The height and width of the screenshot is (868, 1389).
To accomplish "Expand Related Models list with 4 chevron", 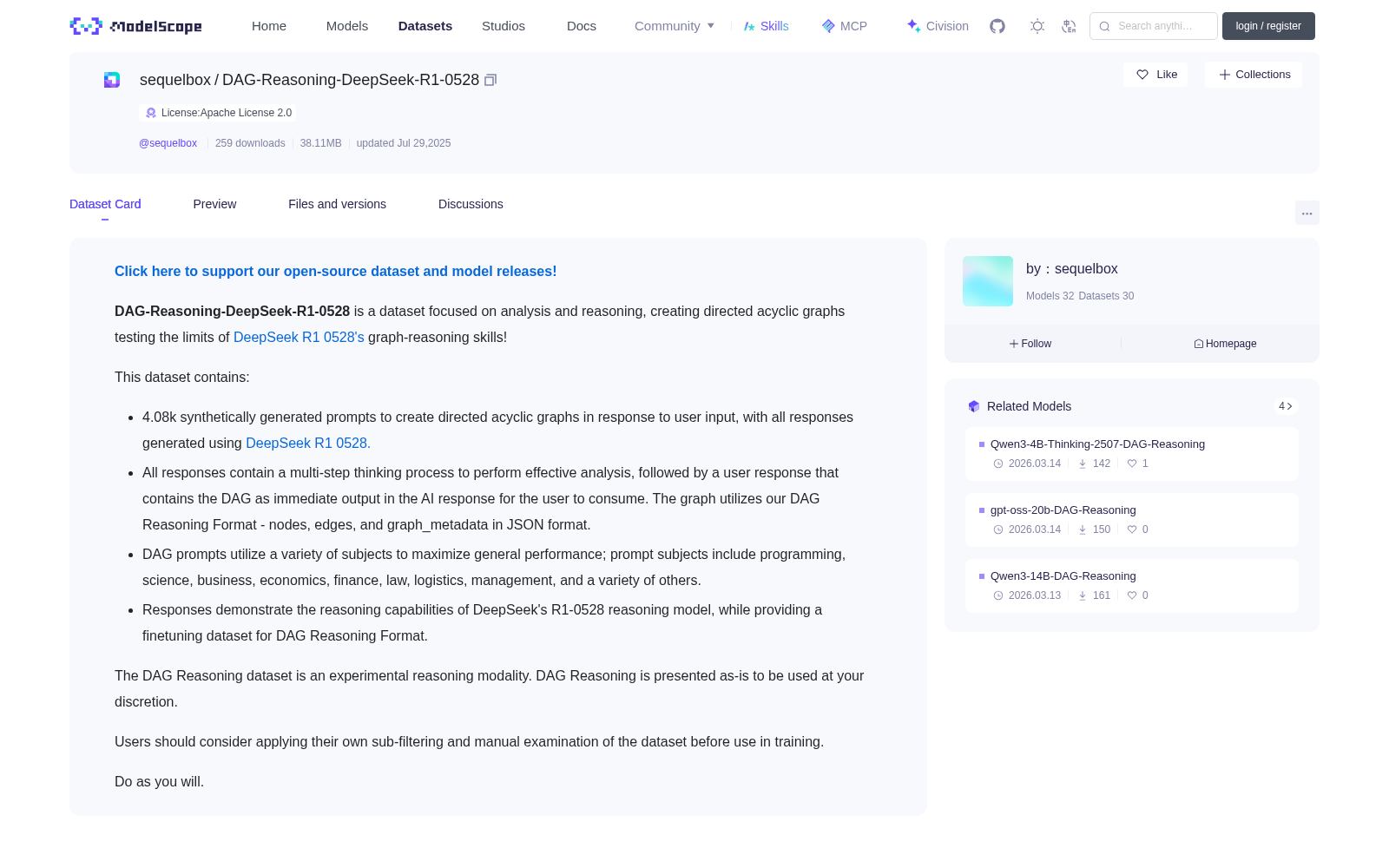I will (1286, 406).
